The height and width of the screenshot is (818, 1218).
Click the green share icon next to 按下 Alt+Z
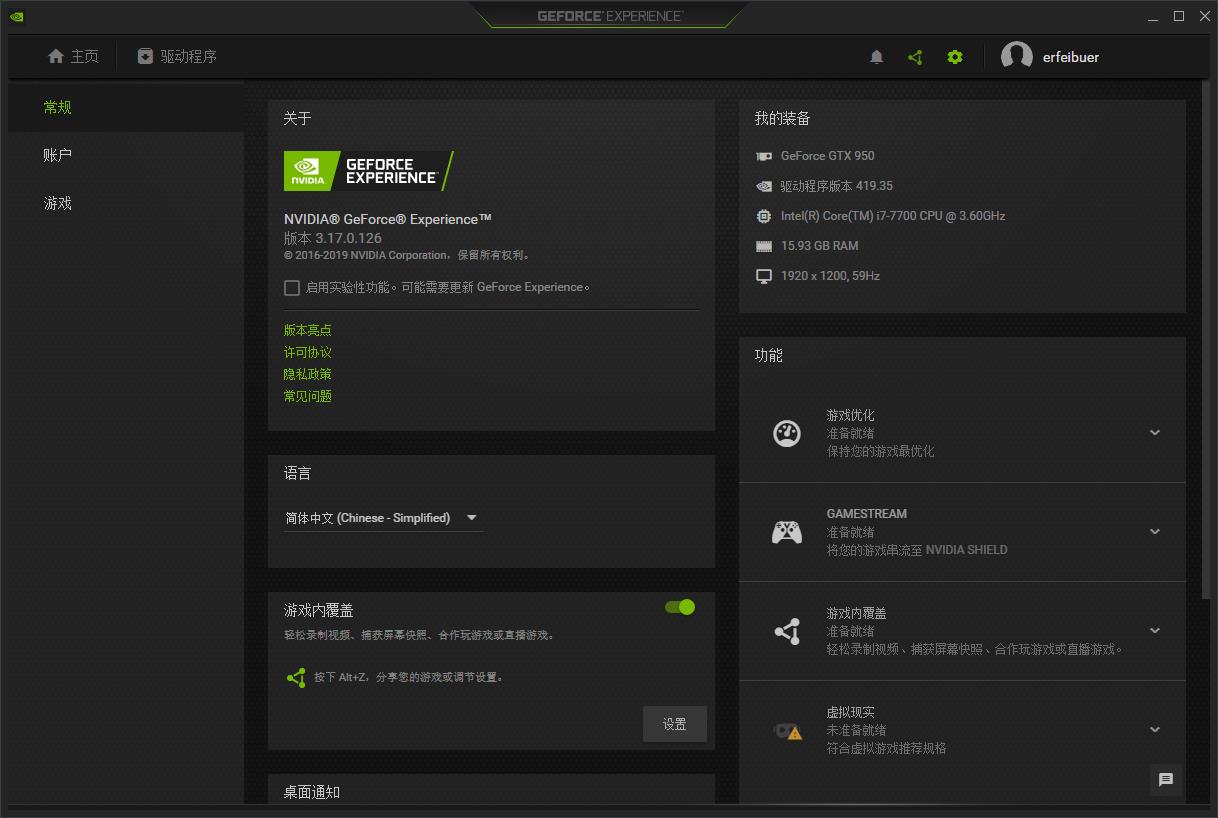coord(296,678)
